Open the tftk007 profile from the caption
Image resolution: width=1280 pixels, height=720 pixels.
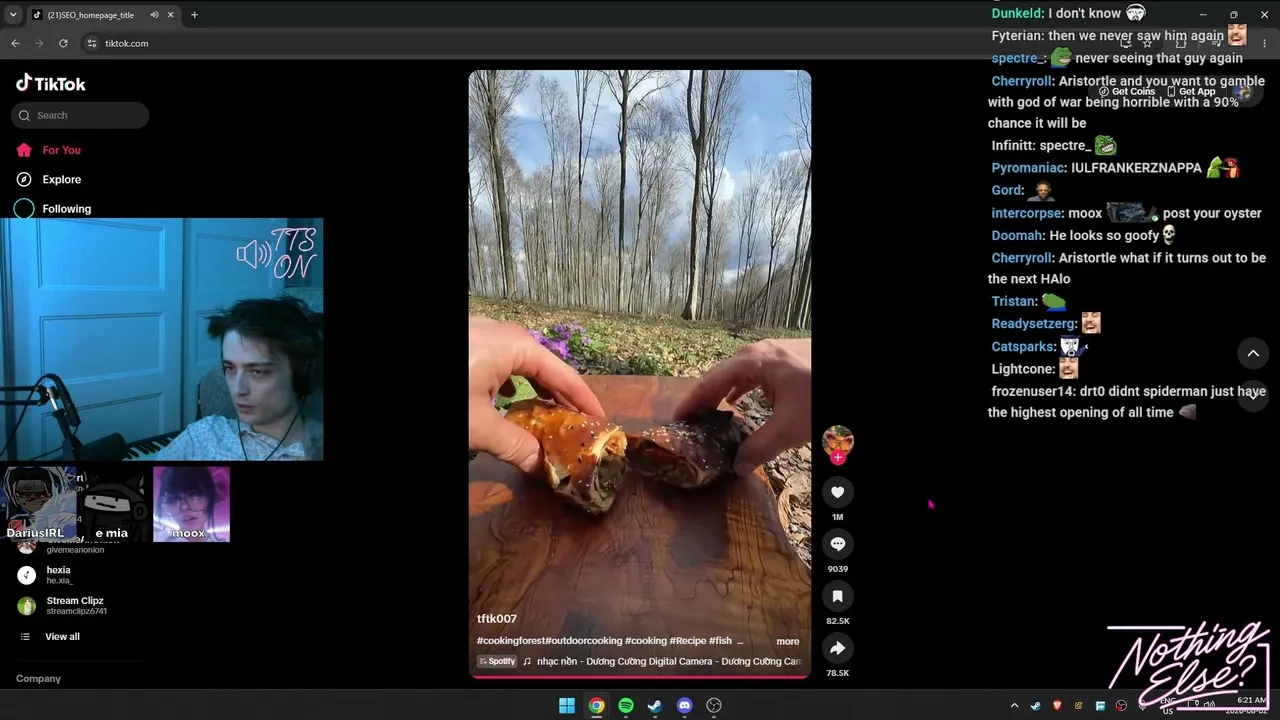497,619
